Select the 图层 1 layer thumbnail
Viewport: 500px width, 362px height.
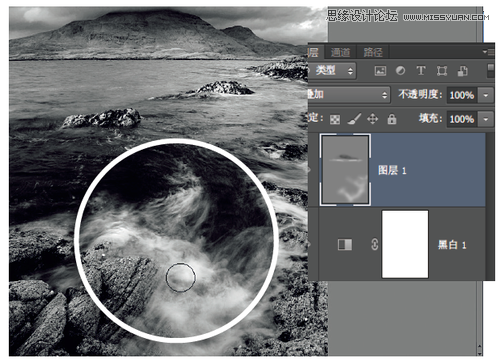pos(345,170)
